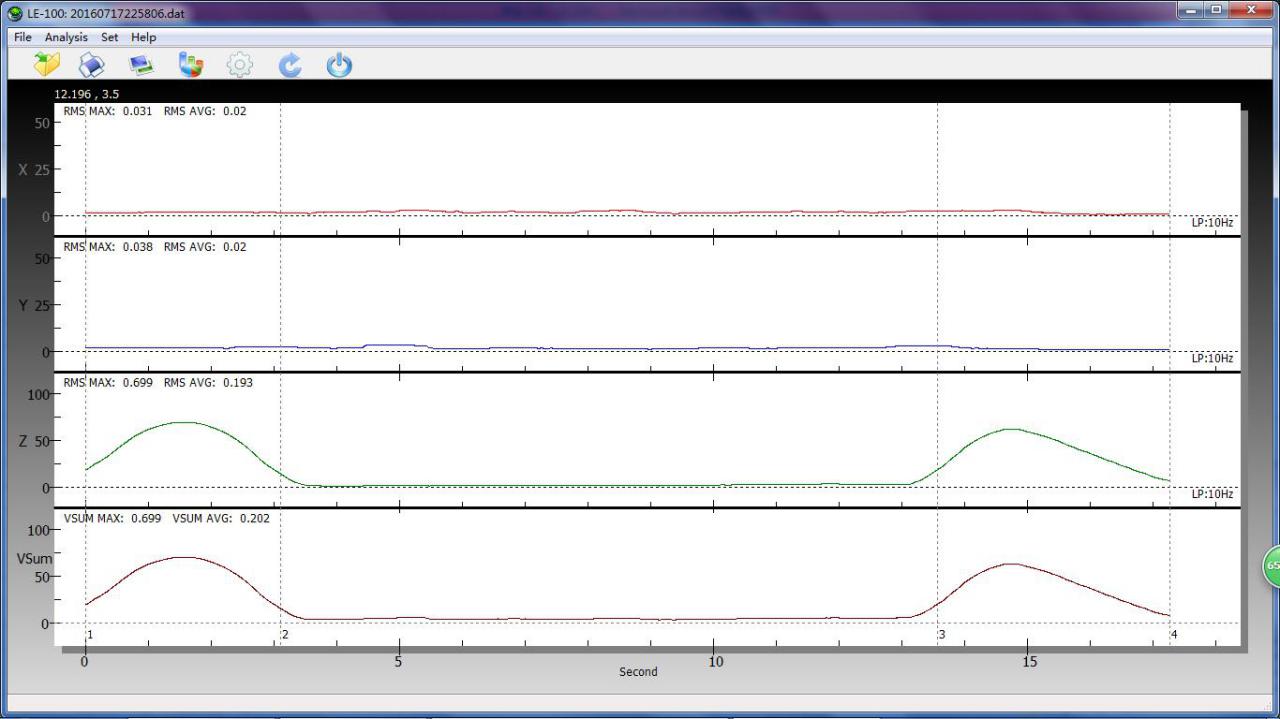Click the printer icon in toolbar
The image size is (1280, 719).
click(x=92, y=65)
